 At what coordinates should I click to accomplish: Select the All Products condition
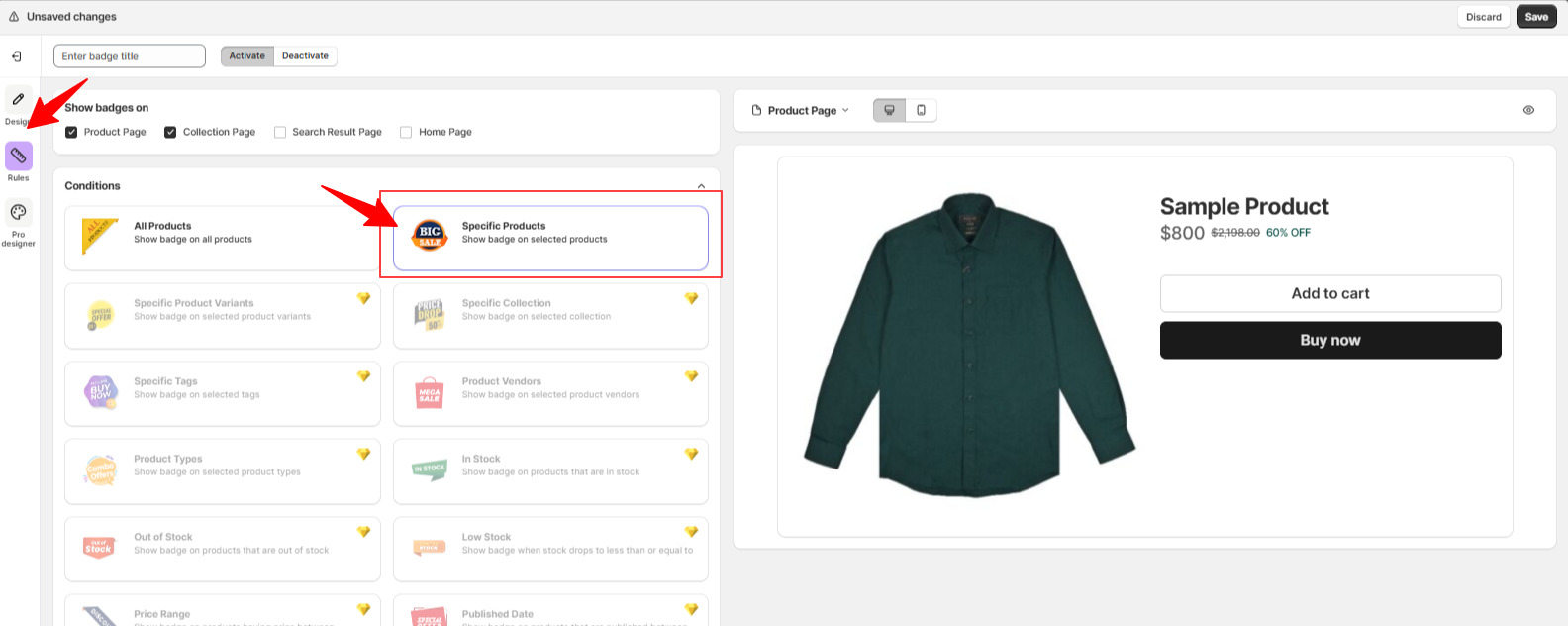point(223,238)
